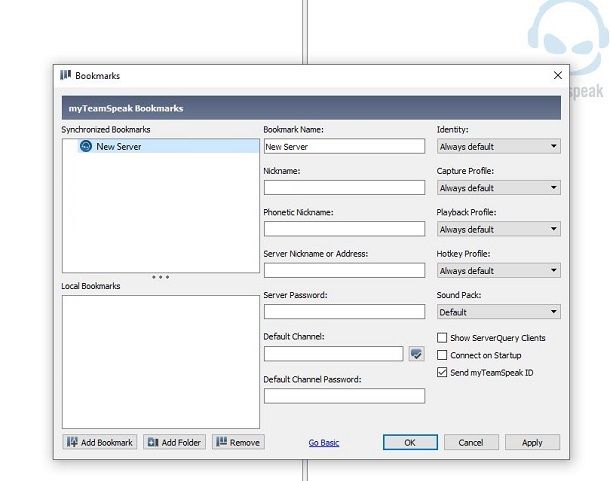610x481 pixels.
Task: Click the Server Password field
Action: pyautogui.click(x=344, y=312)
